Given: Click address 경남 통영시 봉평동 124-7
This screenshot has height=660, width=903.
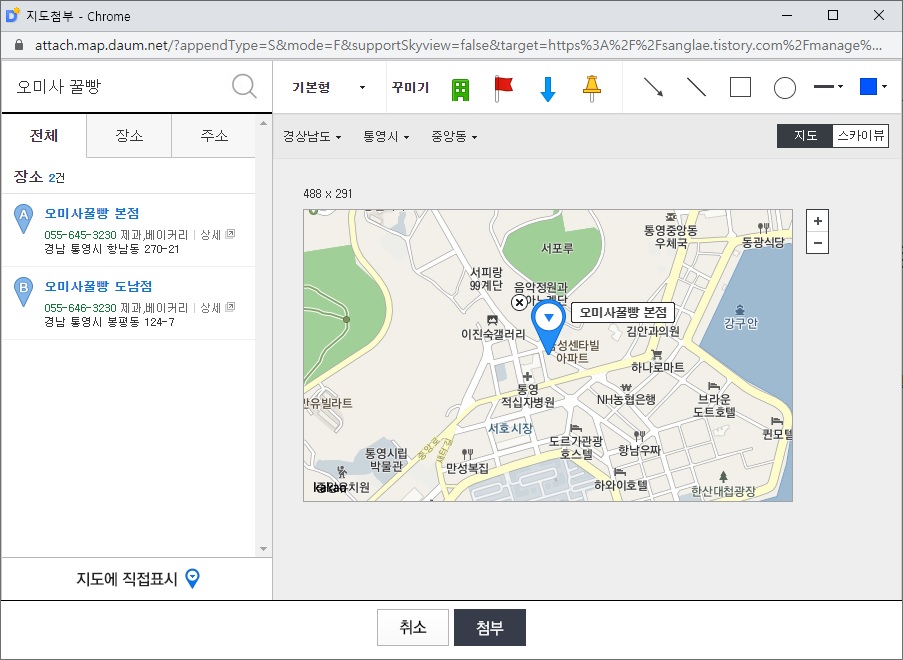Looking at the screenshot, I should [x=109, y=322].
